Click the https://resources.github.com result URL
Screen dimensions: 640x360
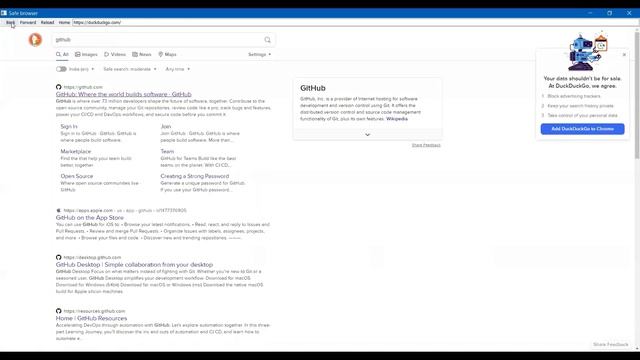(x=94, y=311)
